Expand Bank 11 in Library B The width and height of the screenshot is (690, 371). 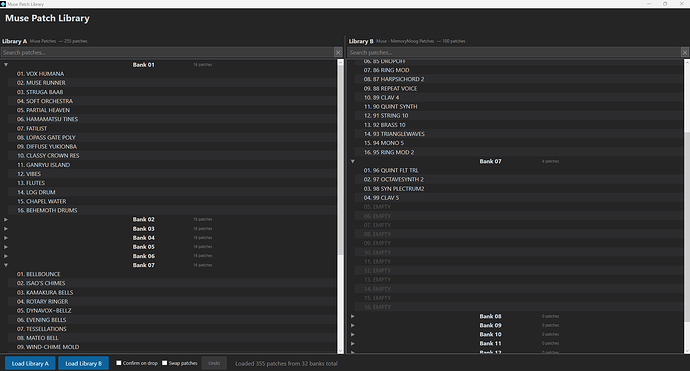tap(353, 343)
